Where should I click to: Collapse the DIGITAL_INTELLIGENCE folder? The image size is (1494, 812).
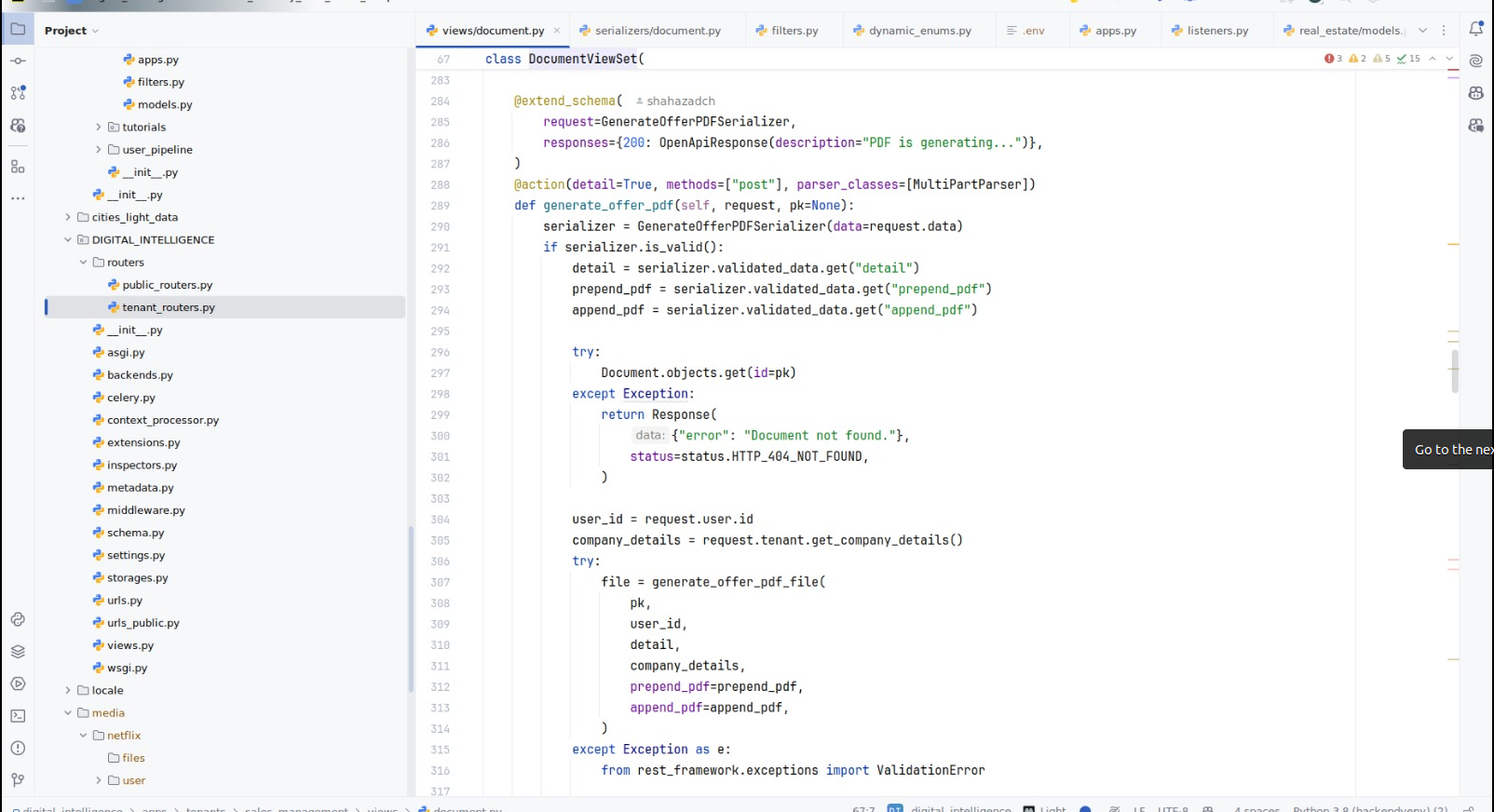pyautogui.click(x=68, y=240)
